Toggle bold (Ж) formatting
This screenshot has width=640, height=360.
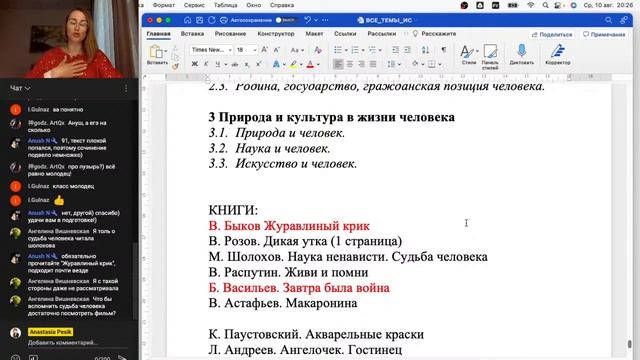pos(195,64)
